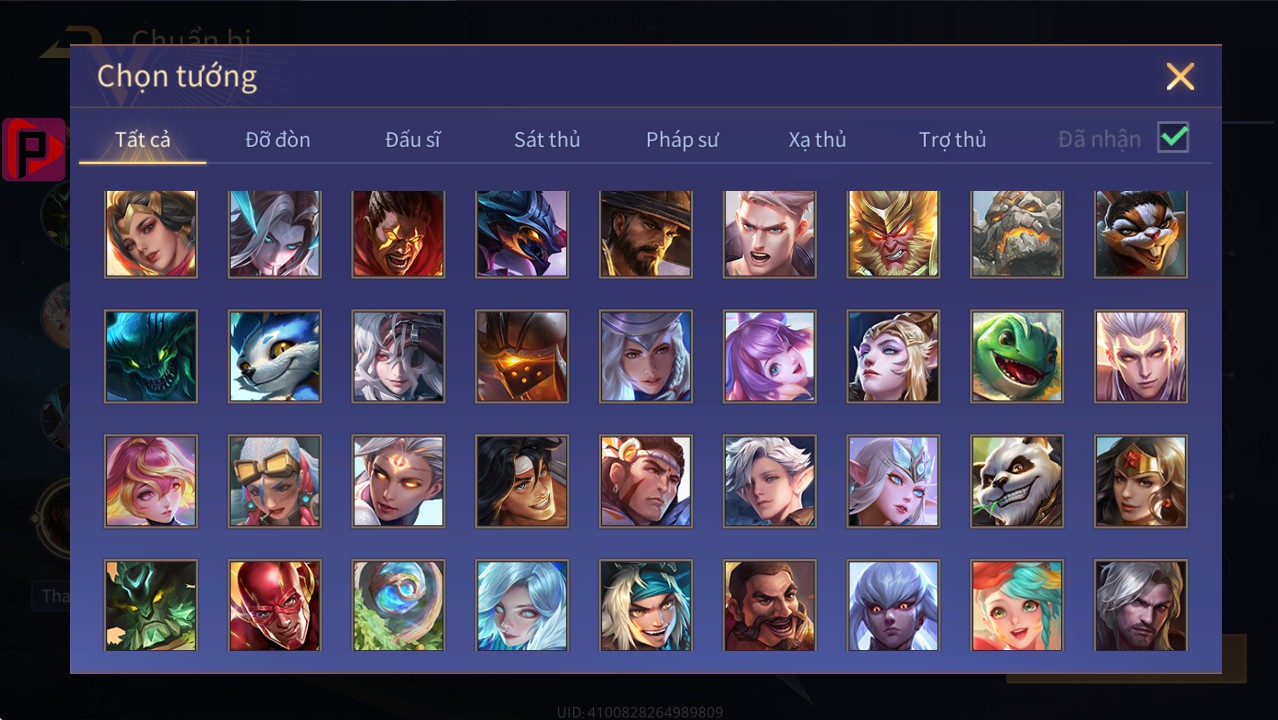The height and width of the screenshot is (720, 1278).
Task: Select the blue and white fox hero
Action: (x=275, y=356)
